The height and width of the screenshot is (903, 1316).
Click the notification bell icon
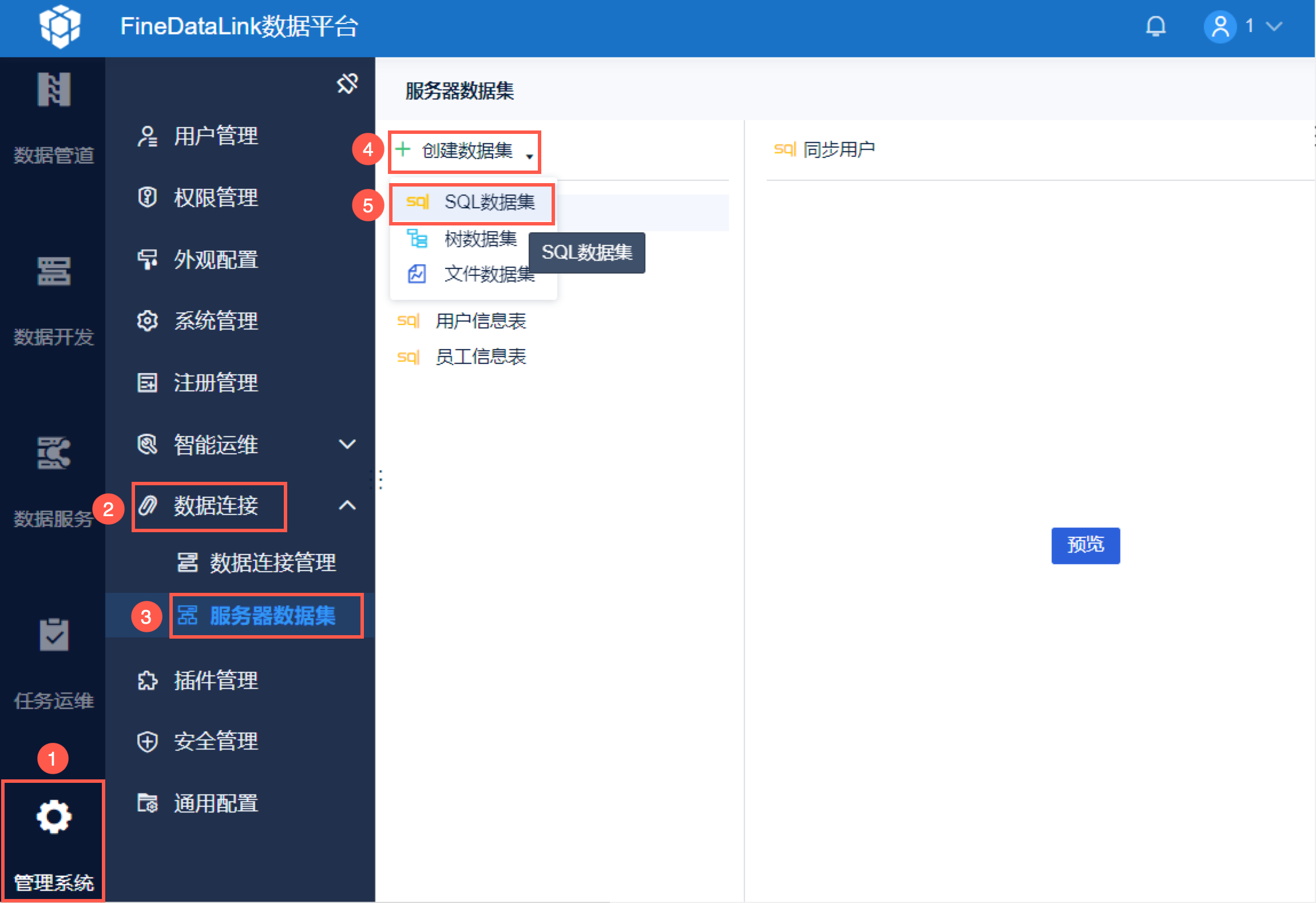1155,26
